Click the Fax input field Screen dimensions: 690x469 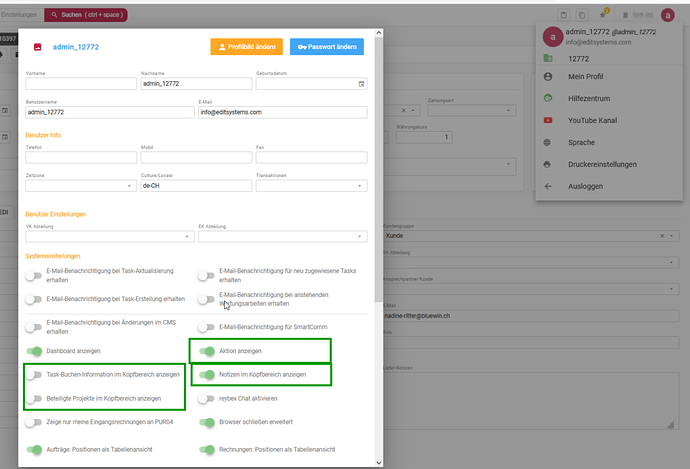coord(312,158)
